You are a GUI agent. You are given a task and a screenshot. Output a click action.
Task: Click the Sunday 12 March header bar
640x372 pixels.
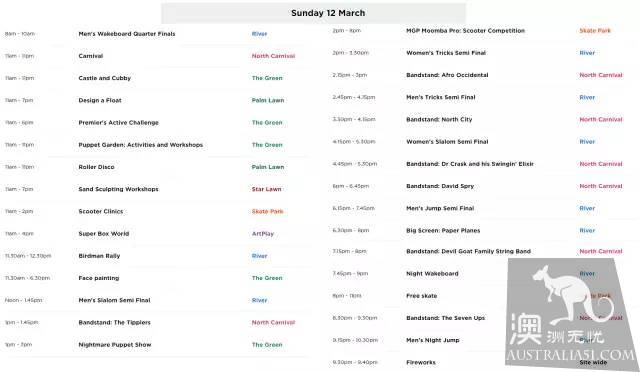tap(313, 13)
